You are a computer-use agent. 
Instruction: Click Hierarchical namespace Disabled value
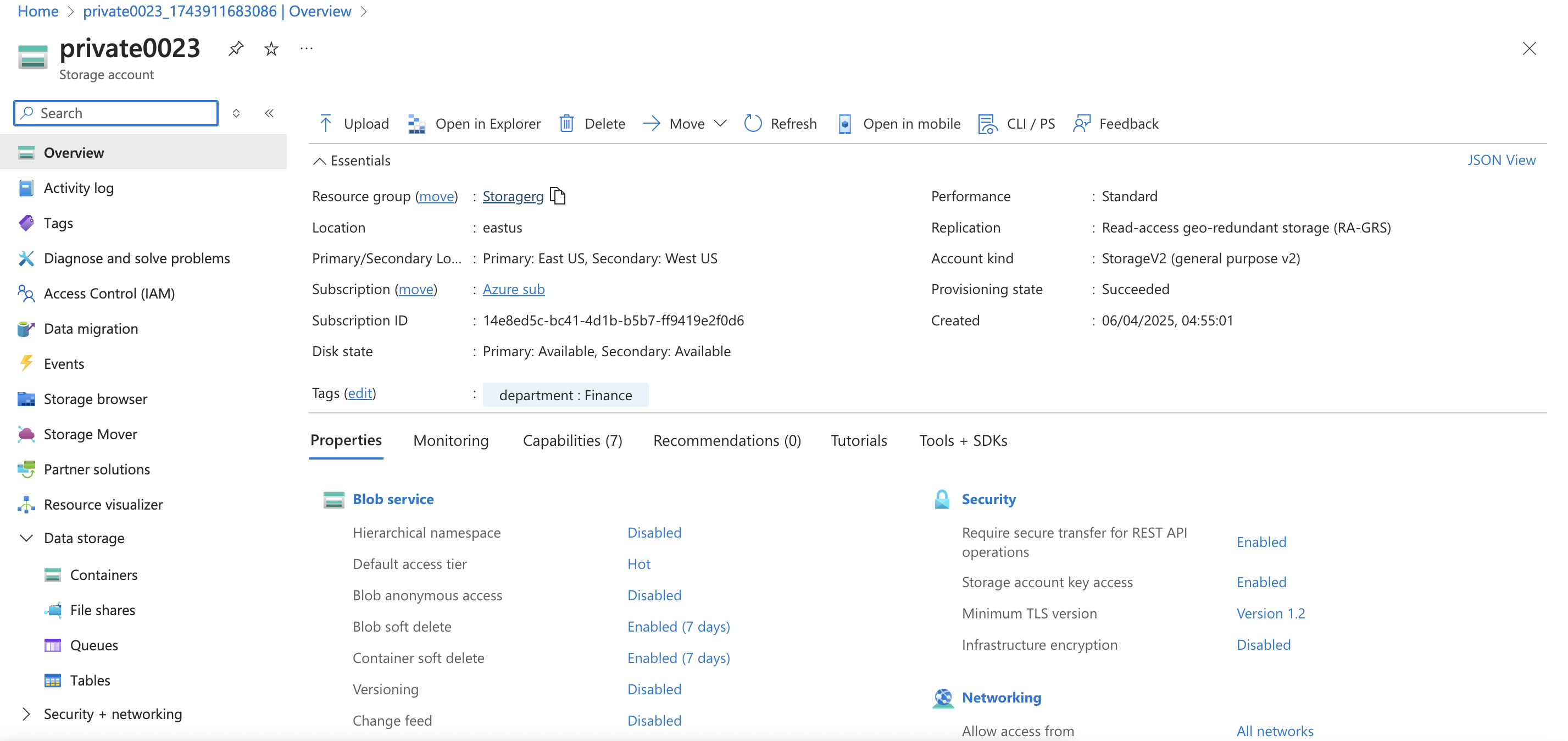[x=654, y=533]
